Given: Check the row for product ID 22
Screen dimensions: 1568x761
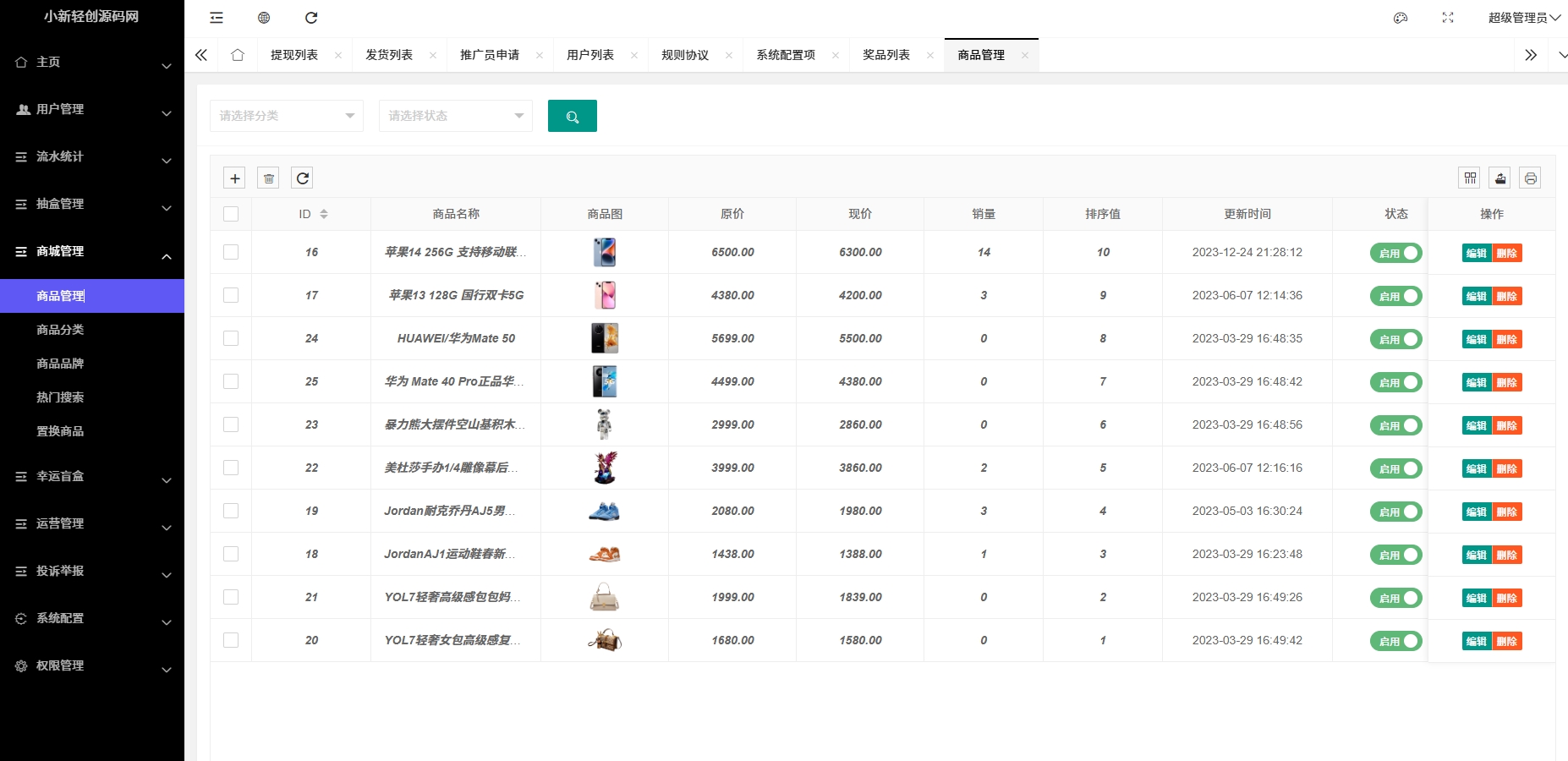Looking at the screenshot, I should (x=231, y=468).
